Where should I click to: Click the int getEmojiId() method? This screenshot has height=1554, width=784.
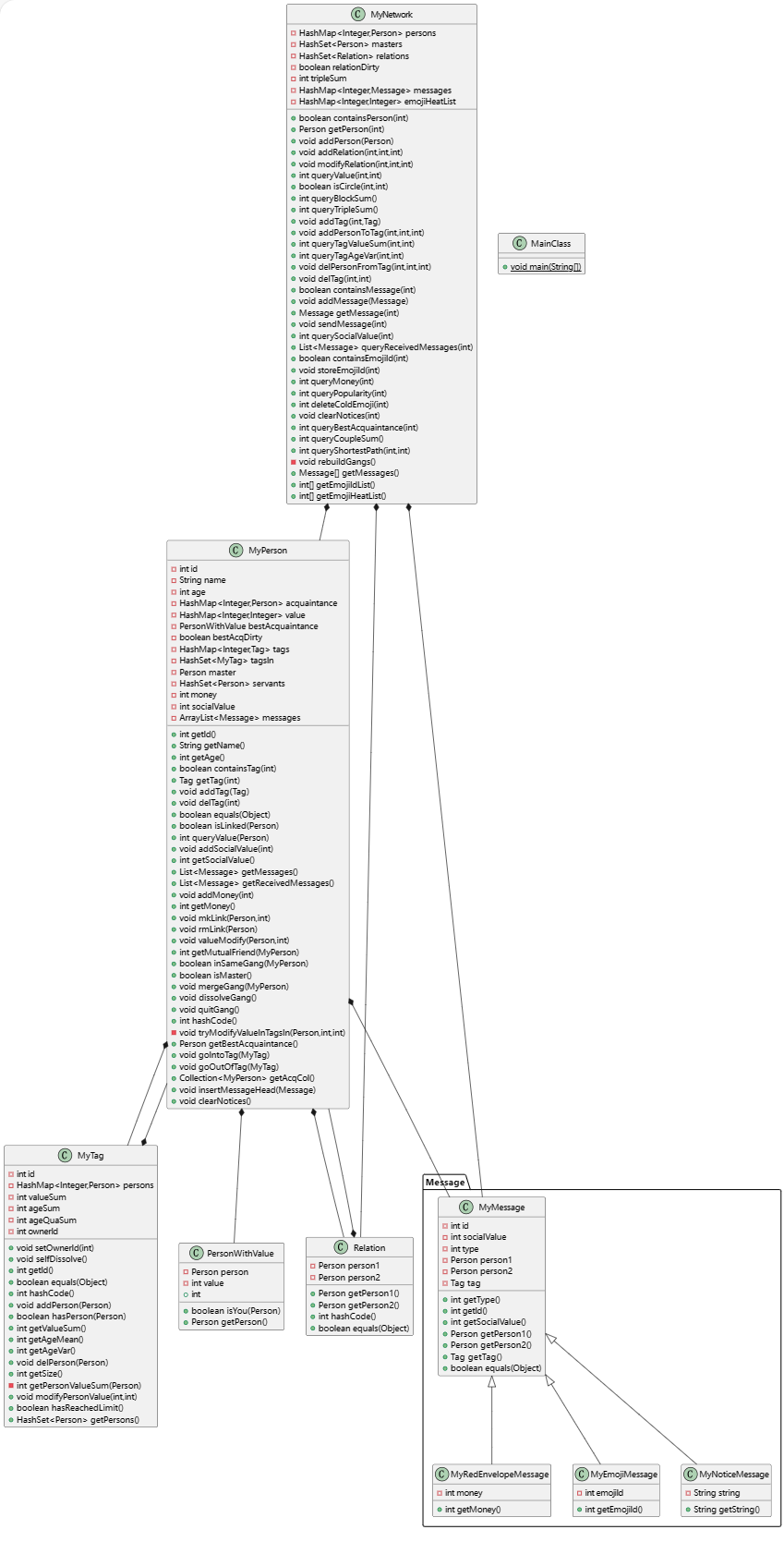click(x=613, y=1510)
